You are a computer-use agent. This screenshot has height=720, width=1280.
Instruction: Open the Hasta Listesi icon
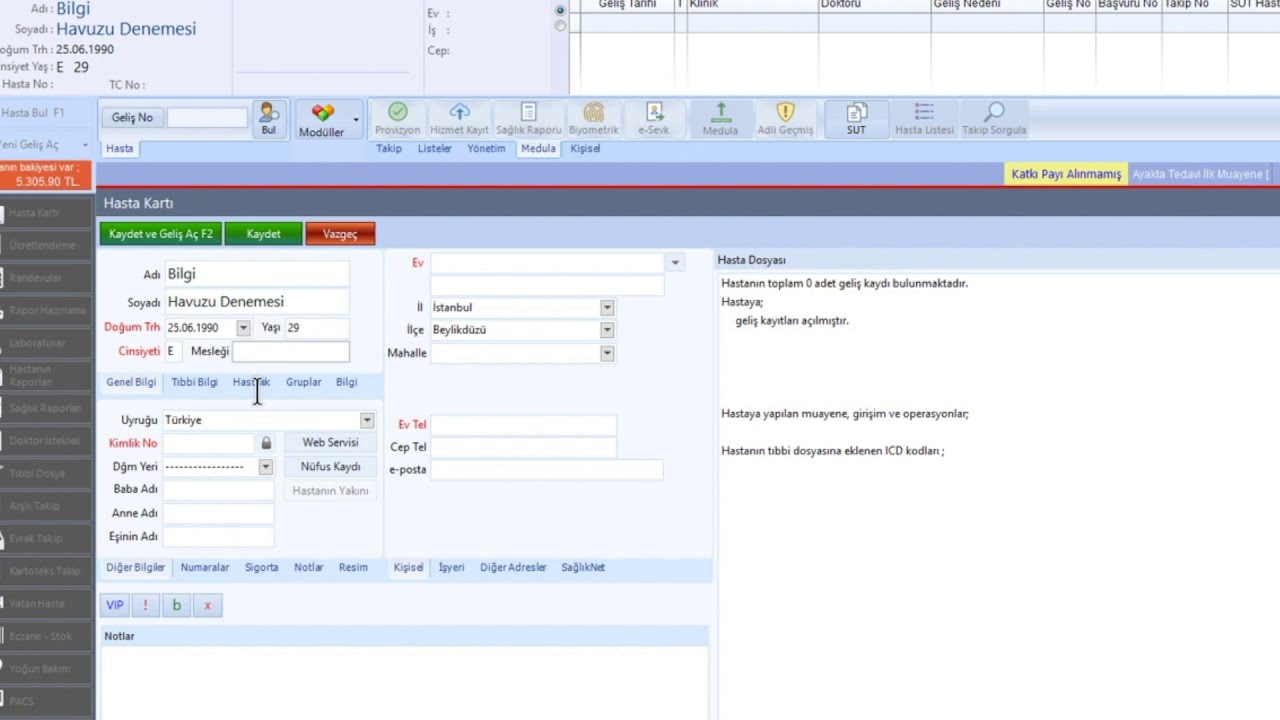coord(924,119)
